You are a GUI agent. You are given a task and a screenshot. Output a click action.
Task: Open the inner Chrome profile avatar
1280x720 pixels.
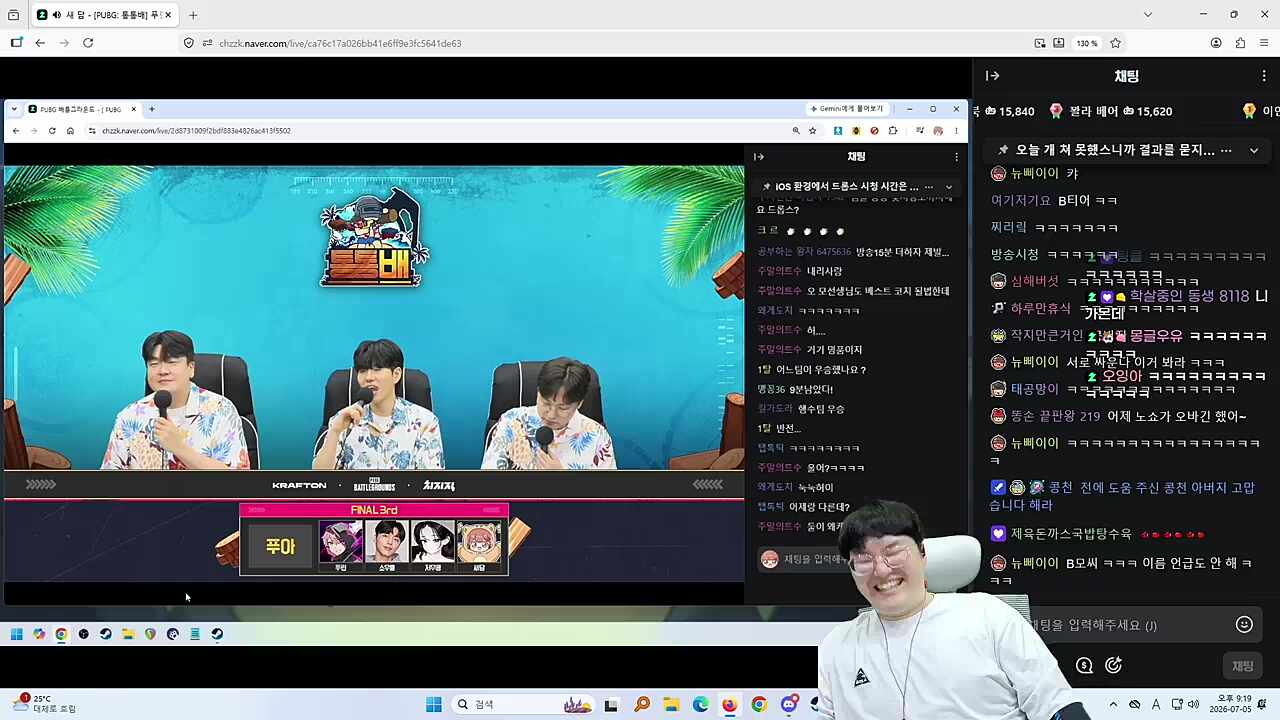(938, 131)
